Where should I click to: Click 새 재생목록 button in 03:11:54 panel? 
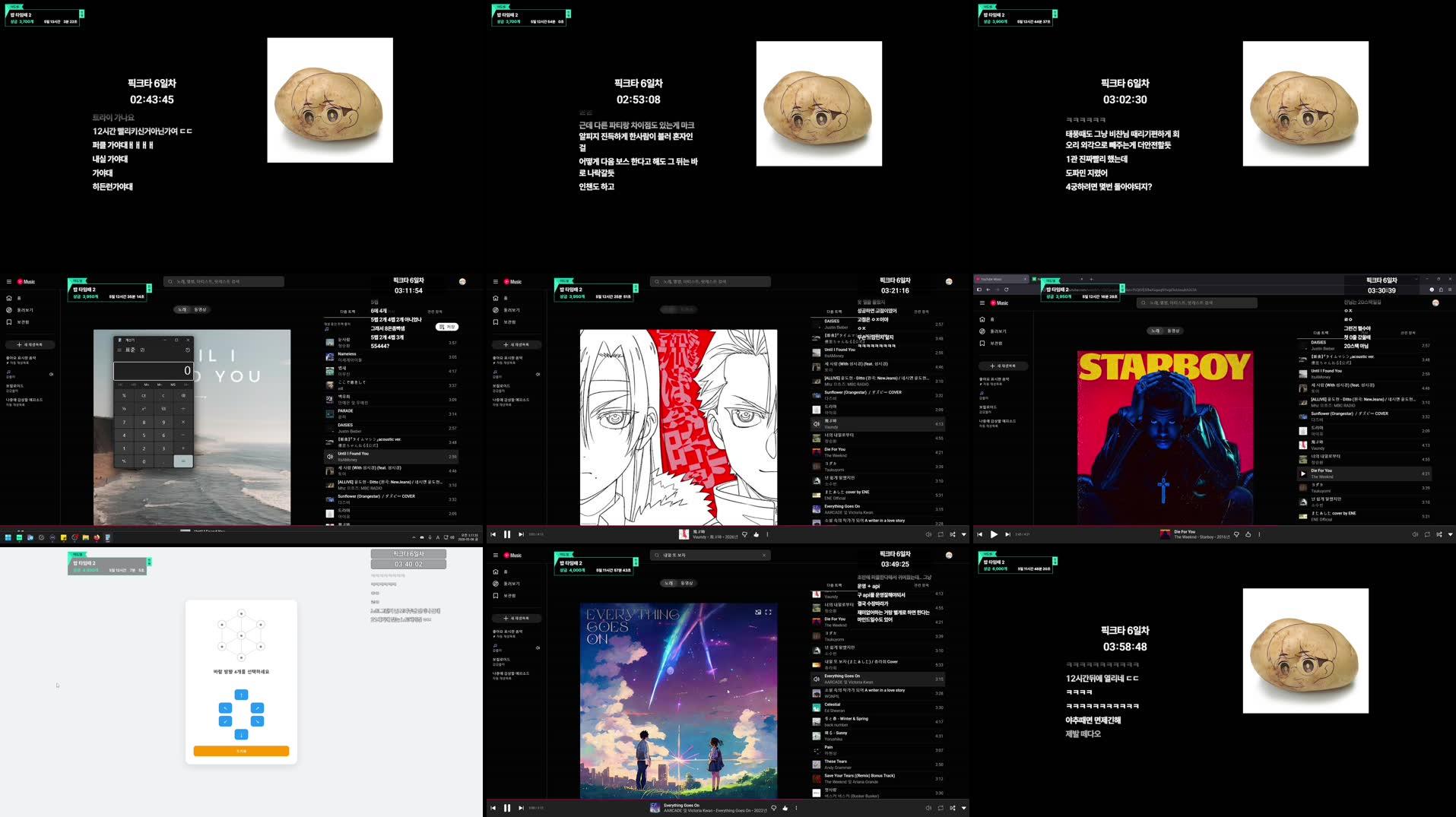click(30, 344)
